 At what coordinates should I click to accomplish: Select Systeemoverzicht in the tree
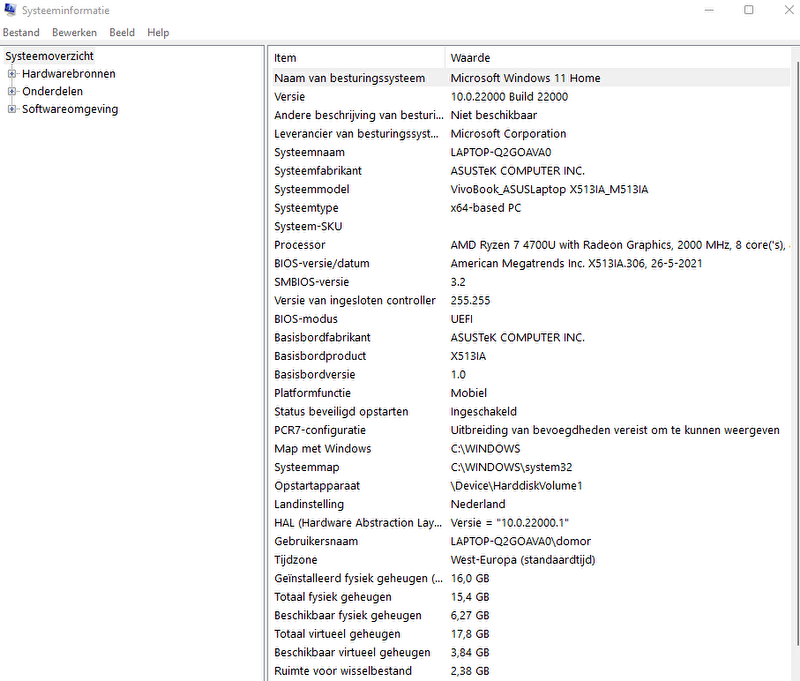49,56
